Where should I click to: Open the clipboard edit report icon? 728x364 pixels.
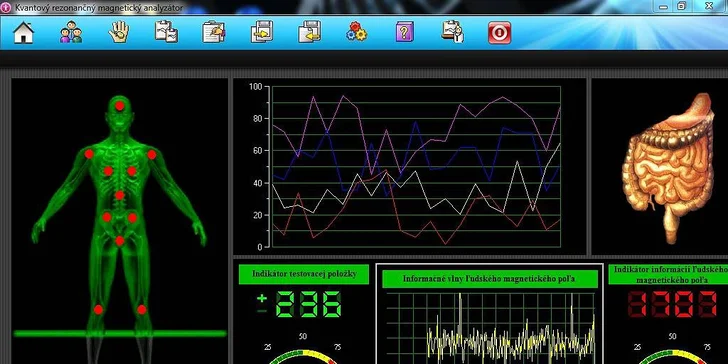point(214,32)
